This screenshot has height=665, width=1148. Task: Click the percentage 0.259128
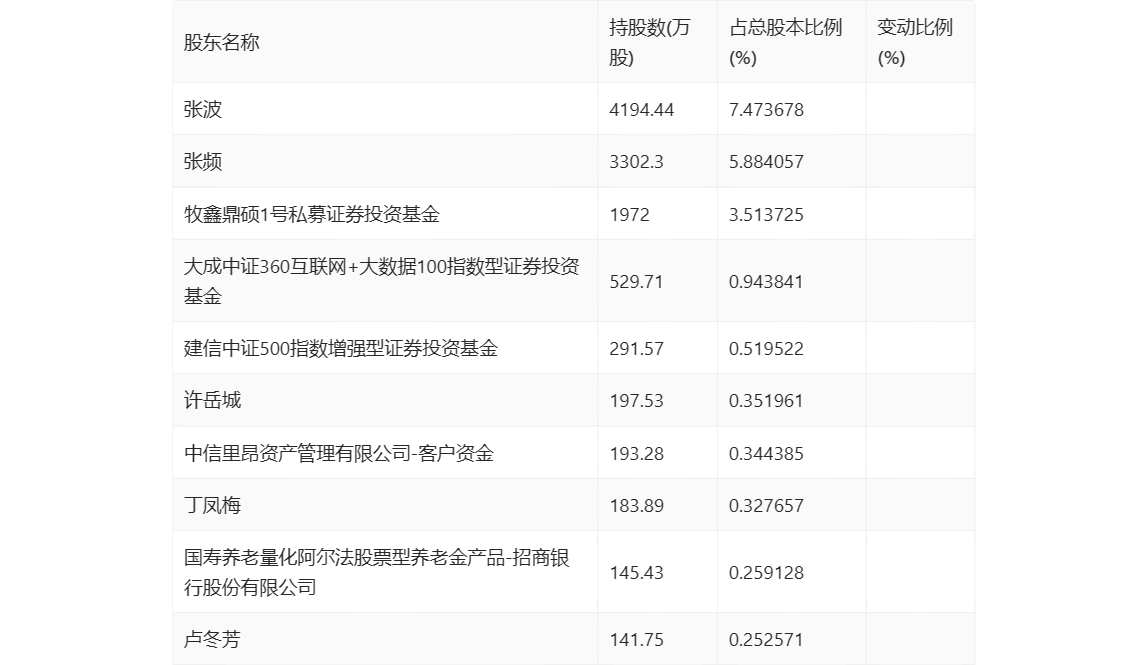coord(766,573)
